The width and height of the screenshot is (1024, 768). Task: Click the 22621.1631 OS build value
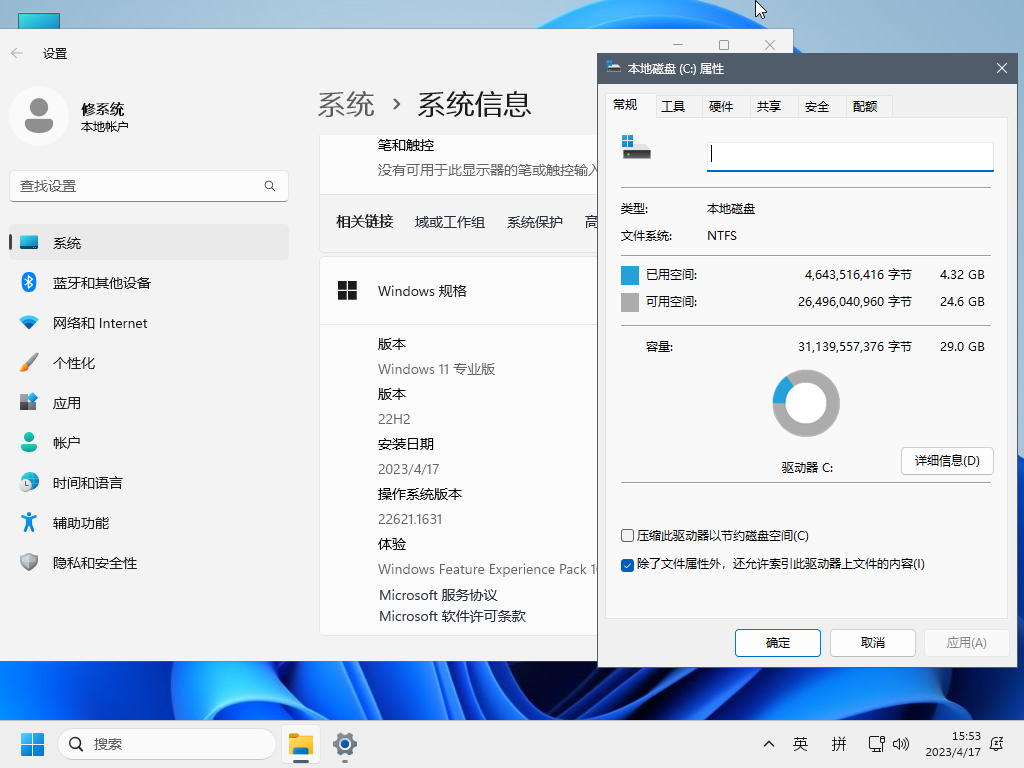(x=409, y=519)
